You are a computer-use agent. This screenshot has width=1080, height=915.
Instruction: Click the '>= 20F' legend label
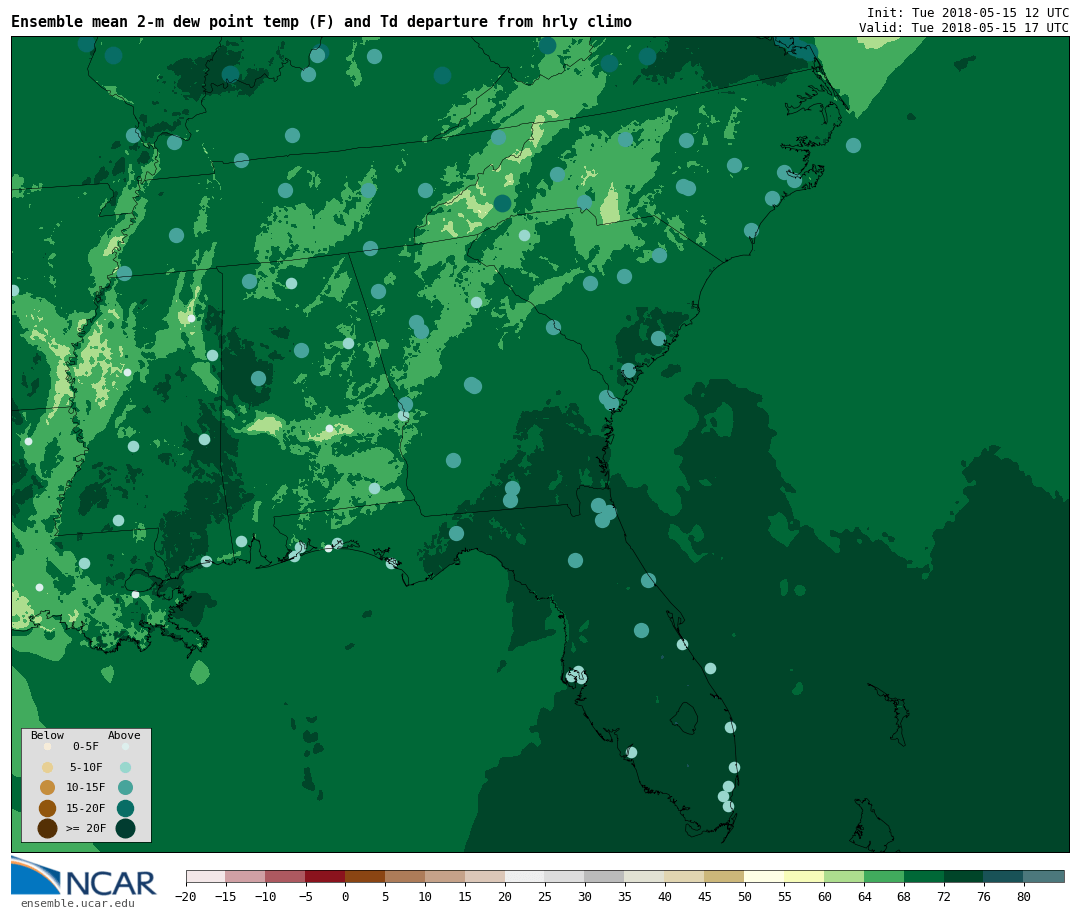[86, 828]
